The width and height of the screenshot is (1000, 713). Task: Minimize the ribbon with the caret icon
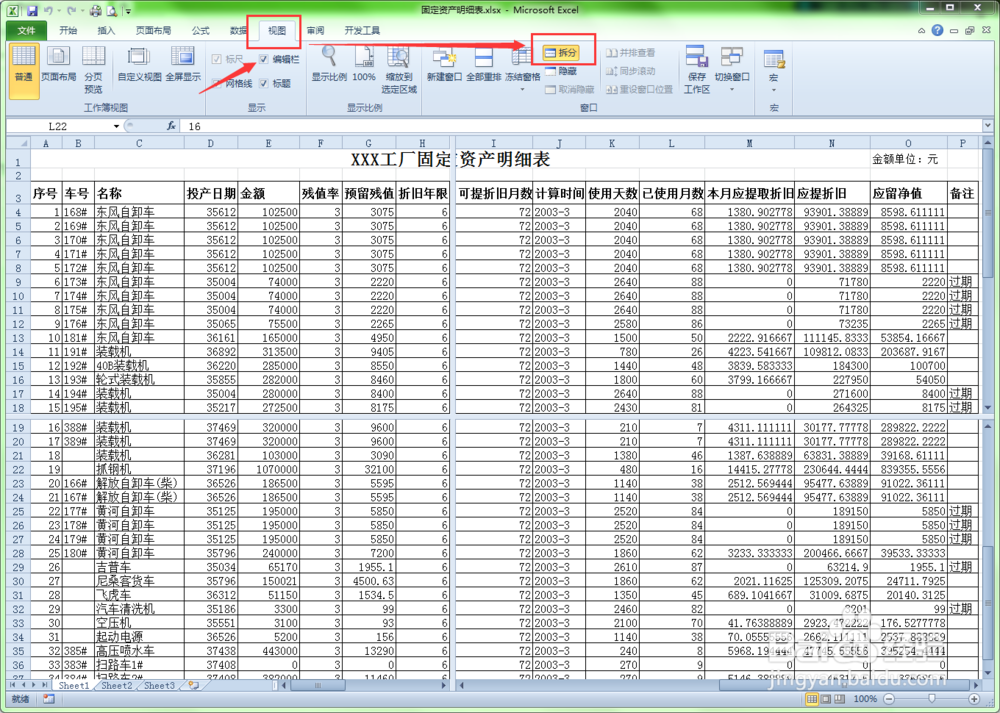(921, 31)
